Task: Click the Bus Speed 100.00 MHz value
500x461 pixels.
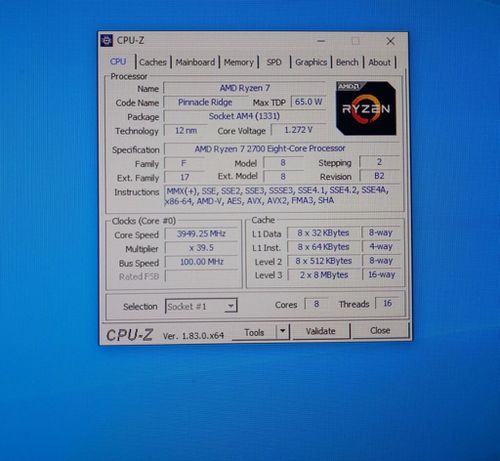Action: (x=202, y=262)
